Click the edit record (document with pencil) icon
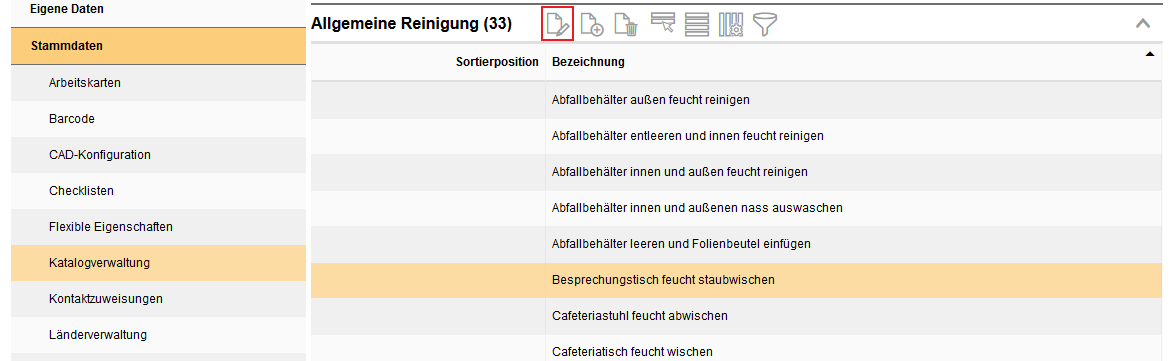The image size is (1172, 361). 557,24
